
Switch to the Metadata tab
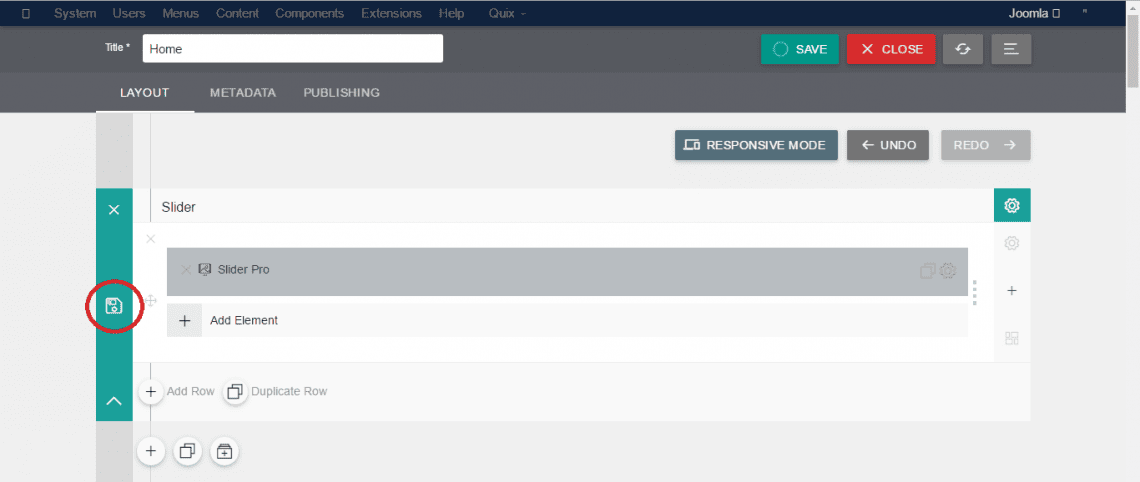point(242,93)
